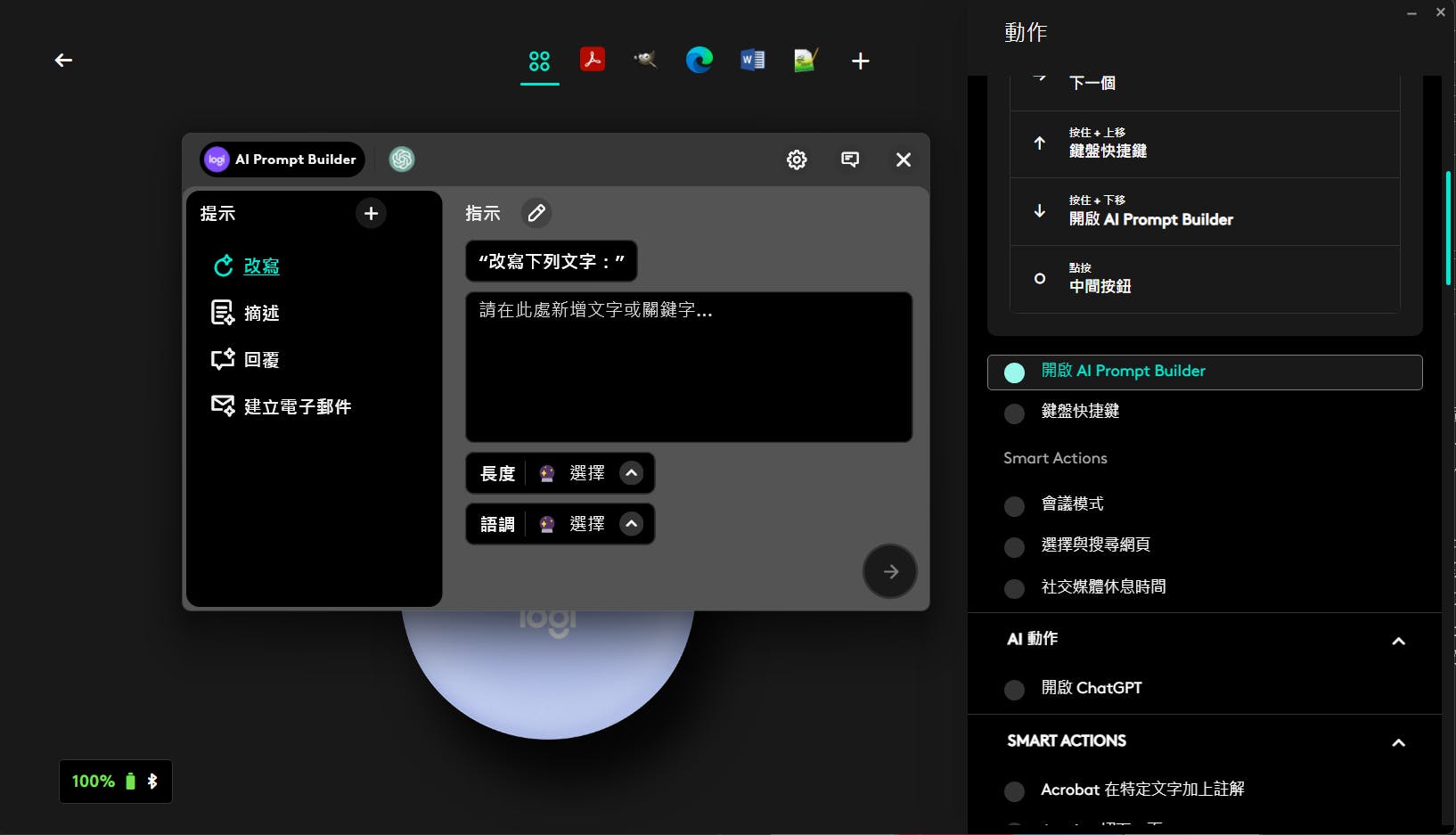Click the ChatGPT logo icon
This screenshot has height=835, width=1456.
click(x=402, y=159)
